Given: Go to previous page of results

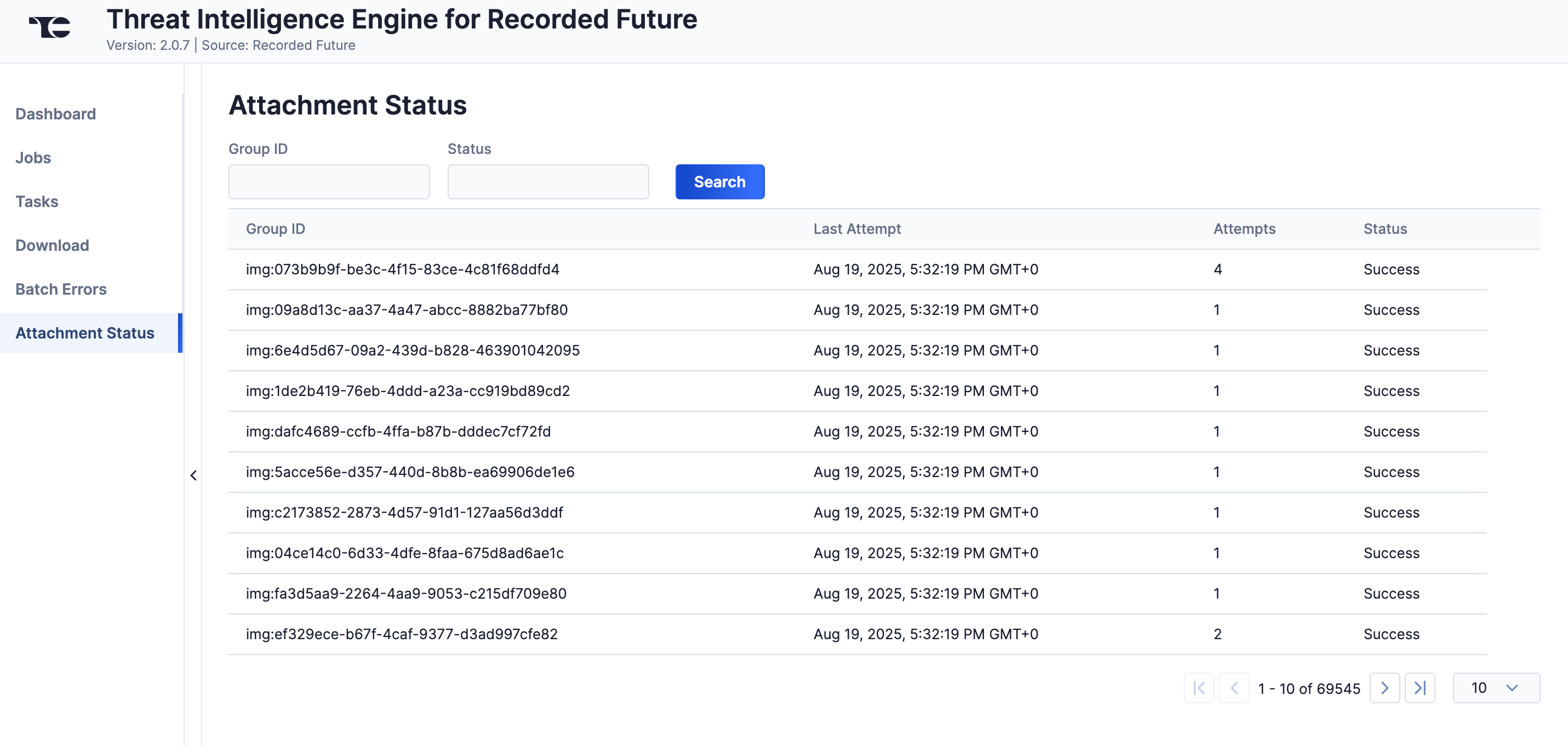Looking at the screenshot, I should pos(1234,687).
